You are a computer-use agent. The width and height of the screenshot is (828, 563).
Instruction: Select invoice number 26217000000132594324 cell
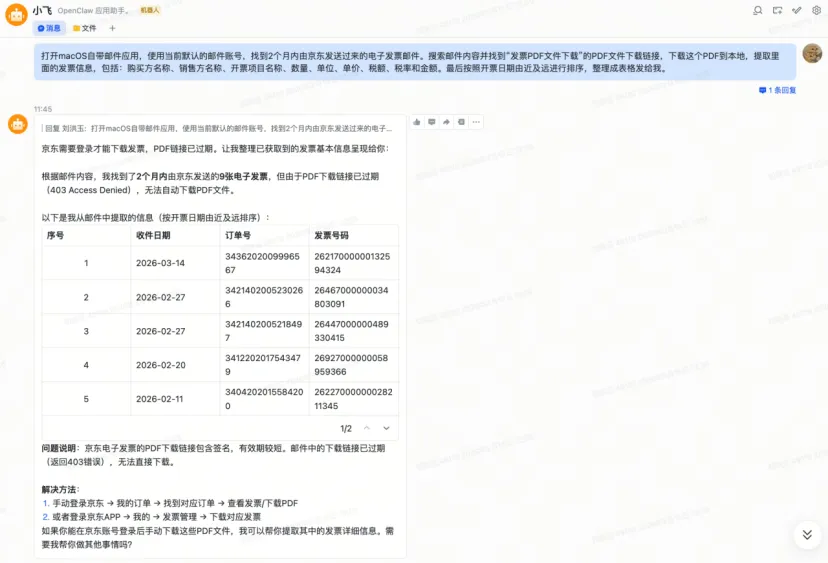tap(352, 263)
